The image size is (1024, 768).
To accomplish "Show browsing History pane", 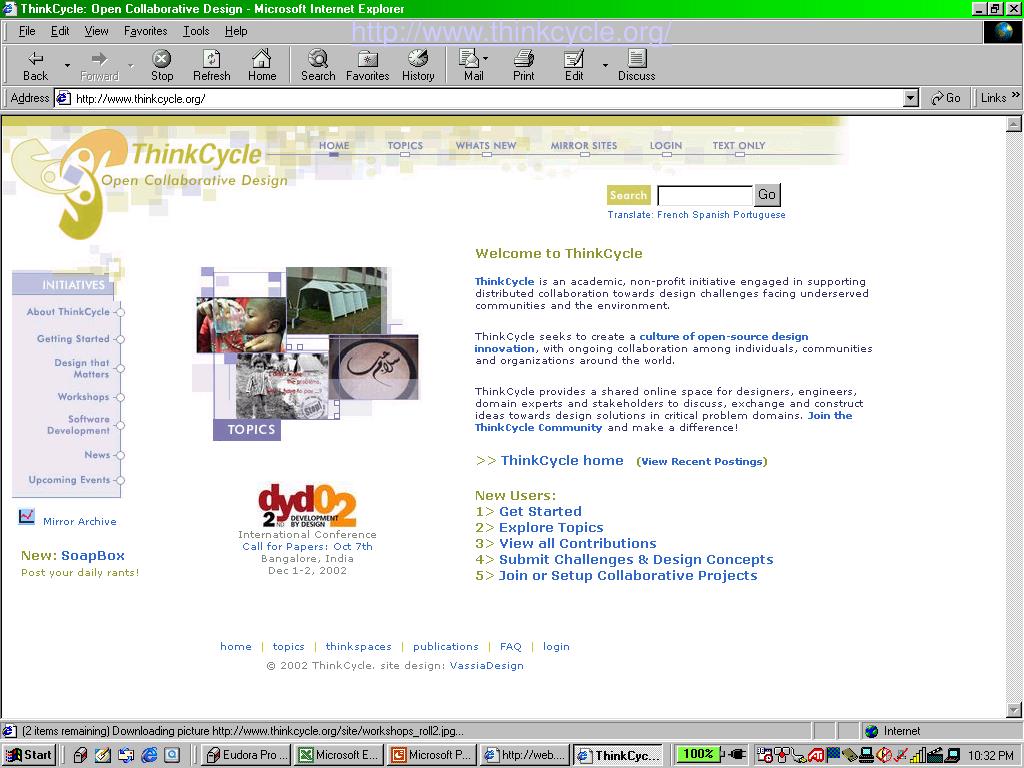I will coord(418,65).
